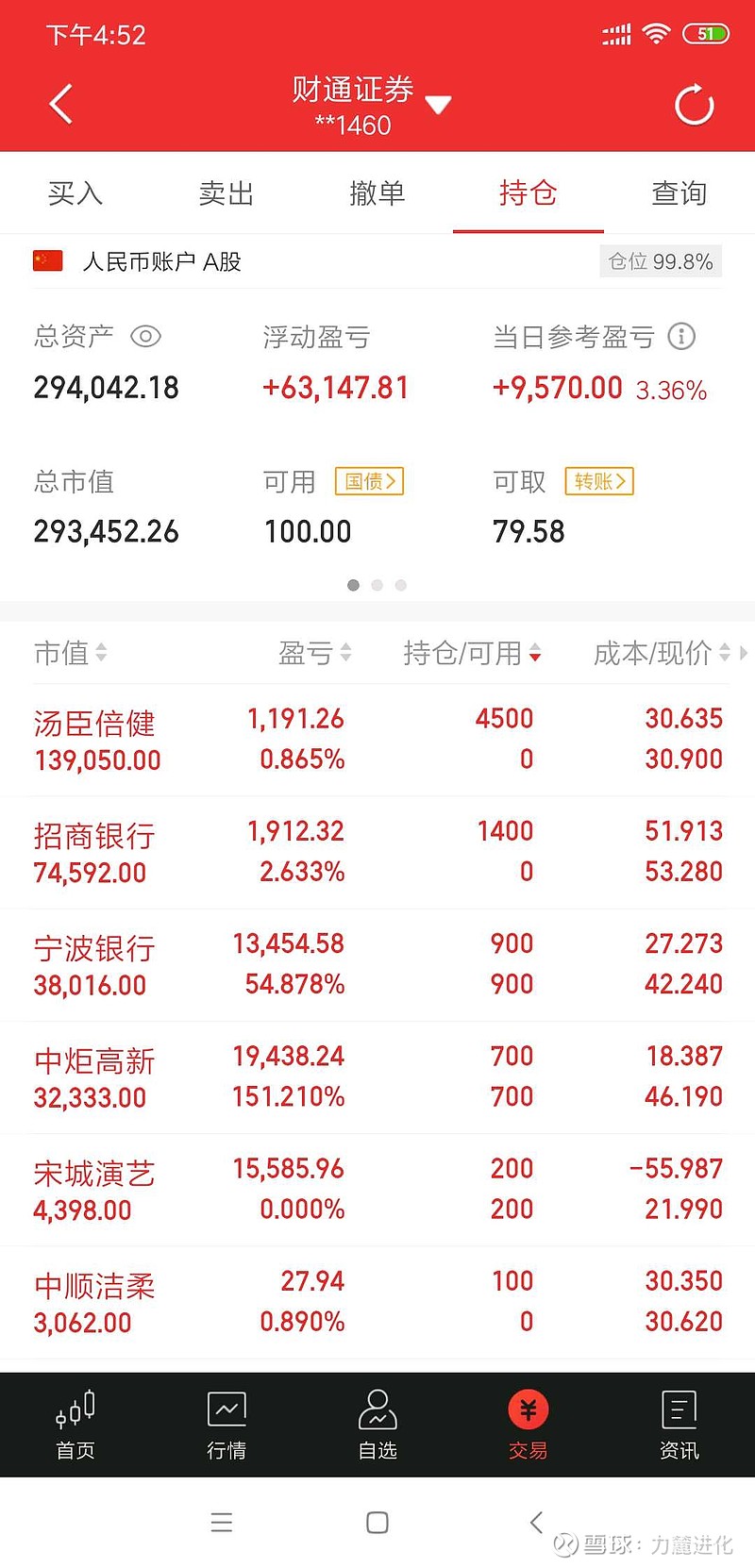Select second page indicator dot
Image resolution: width=755 pixels, height=1568 pixels.
pos(377,585)
